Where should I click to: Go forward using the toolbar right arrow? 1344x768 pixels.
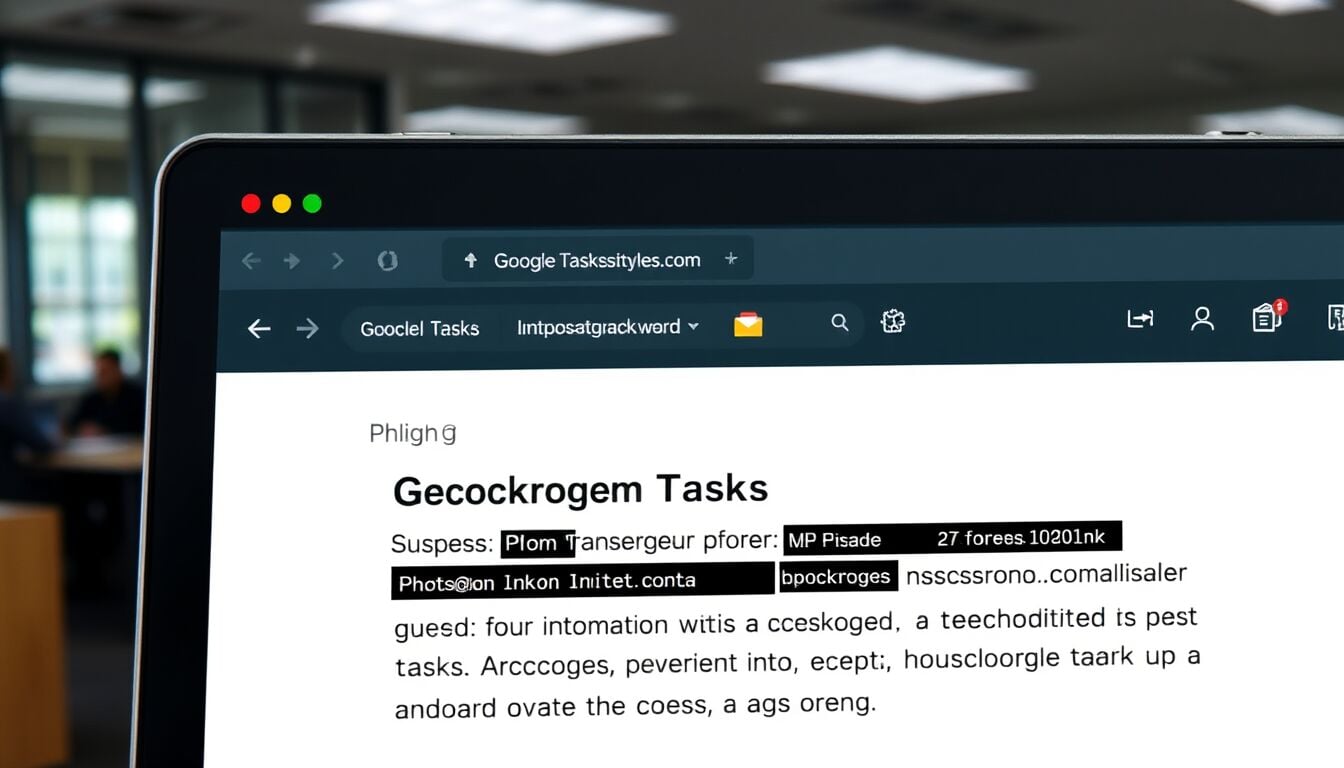click(x=307, y=328)
